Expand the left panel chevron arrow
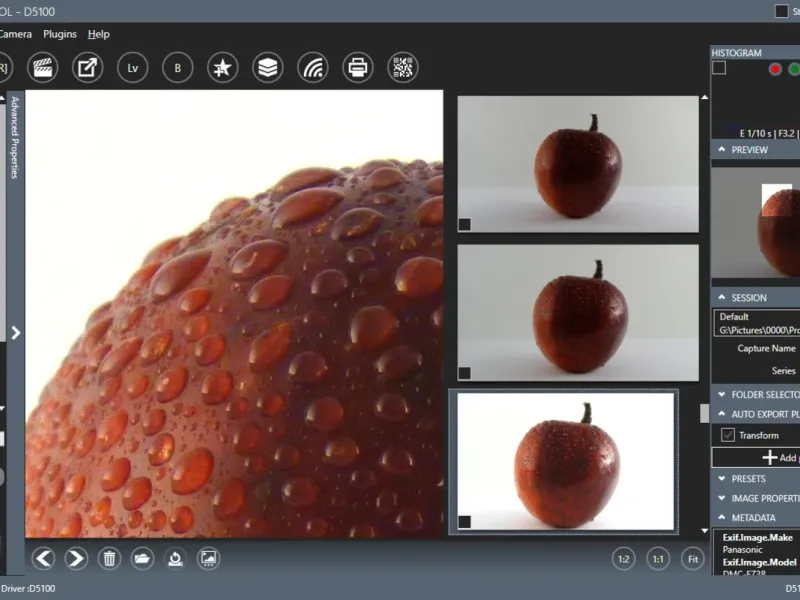 16,333
